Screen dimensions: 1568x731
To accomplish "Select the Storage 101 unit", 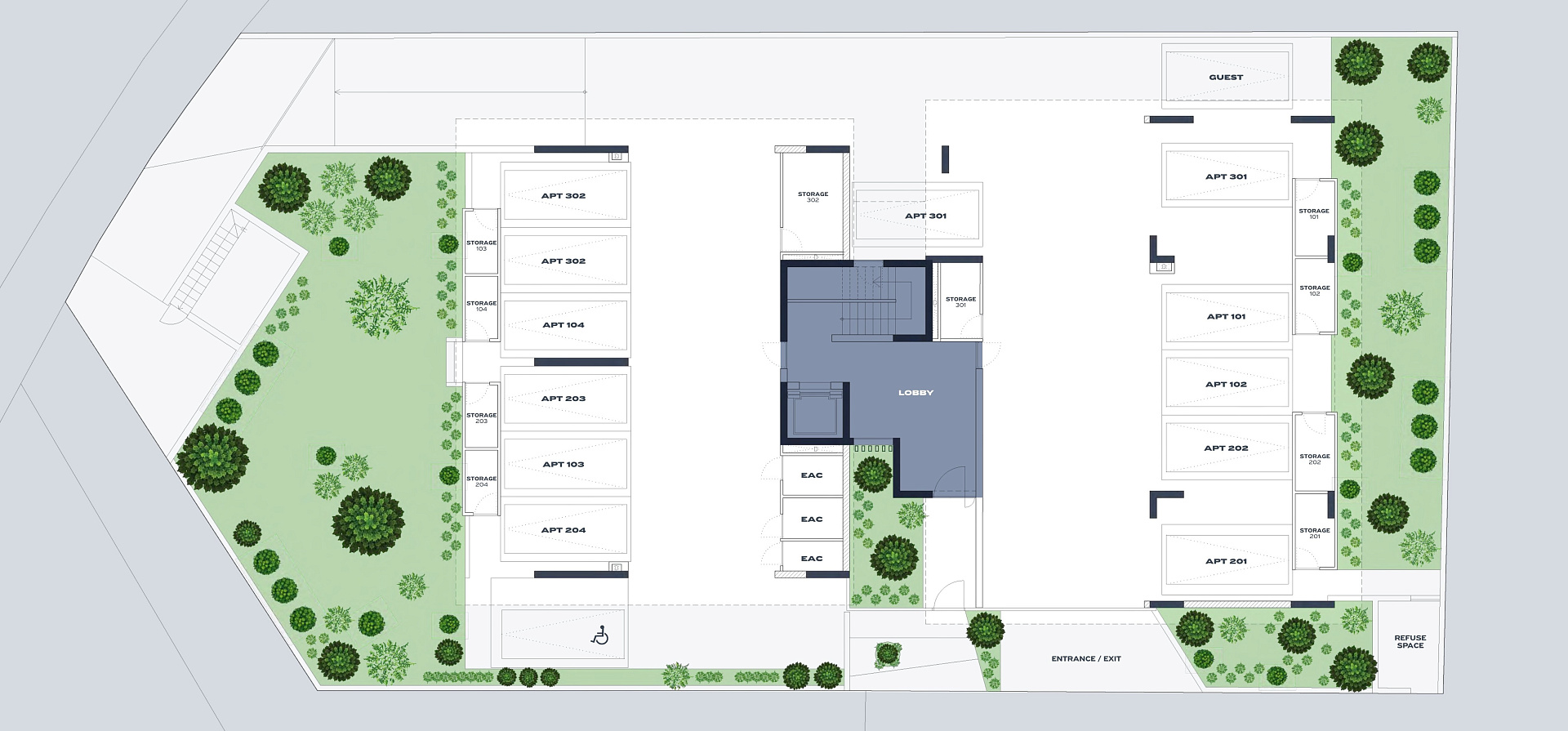I will pos(1314,214).
